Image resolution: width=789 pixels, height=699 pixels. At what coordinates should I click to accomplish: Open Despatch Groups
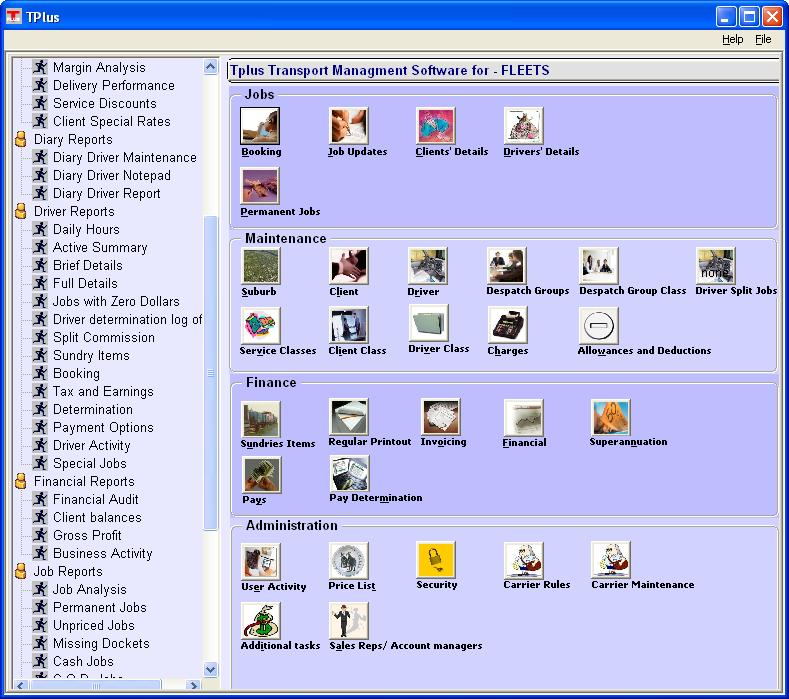[x=507, y=266]
